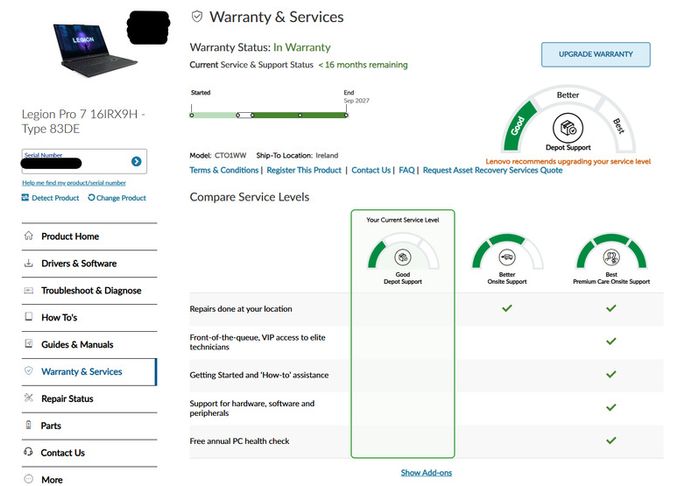Screen dimensions: 700x486
Task: Click the Good segment of service gauge
Action: click(x=519, y=125)
